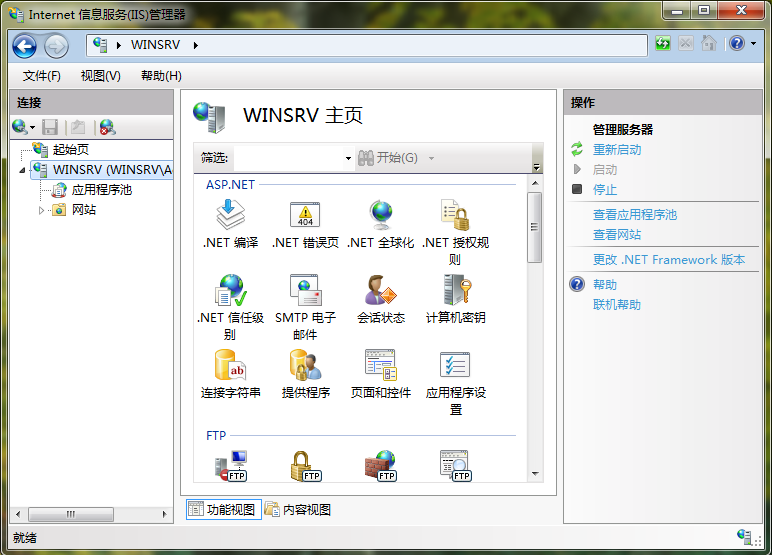Open the 文件(F) menu
Screen dimensions: 772x555
point(41,76)
